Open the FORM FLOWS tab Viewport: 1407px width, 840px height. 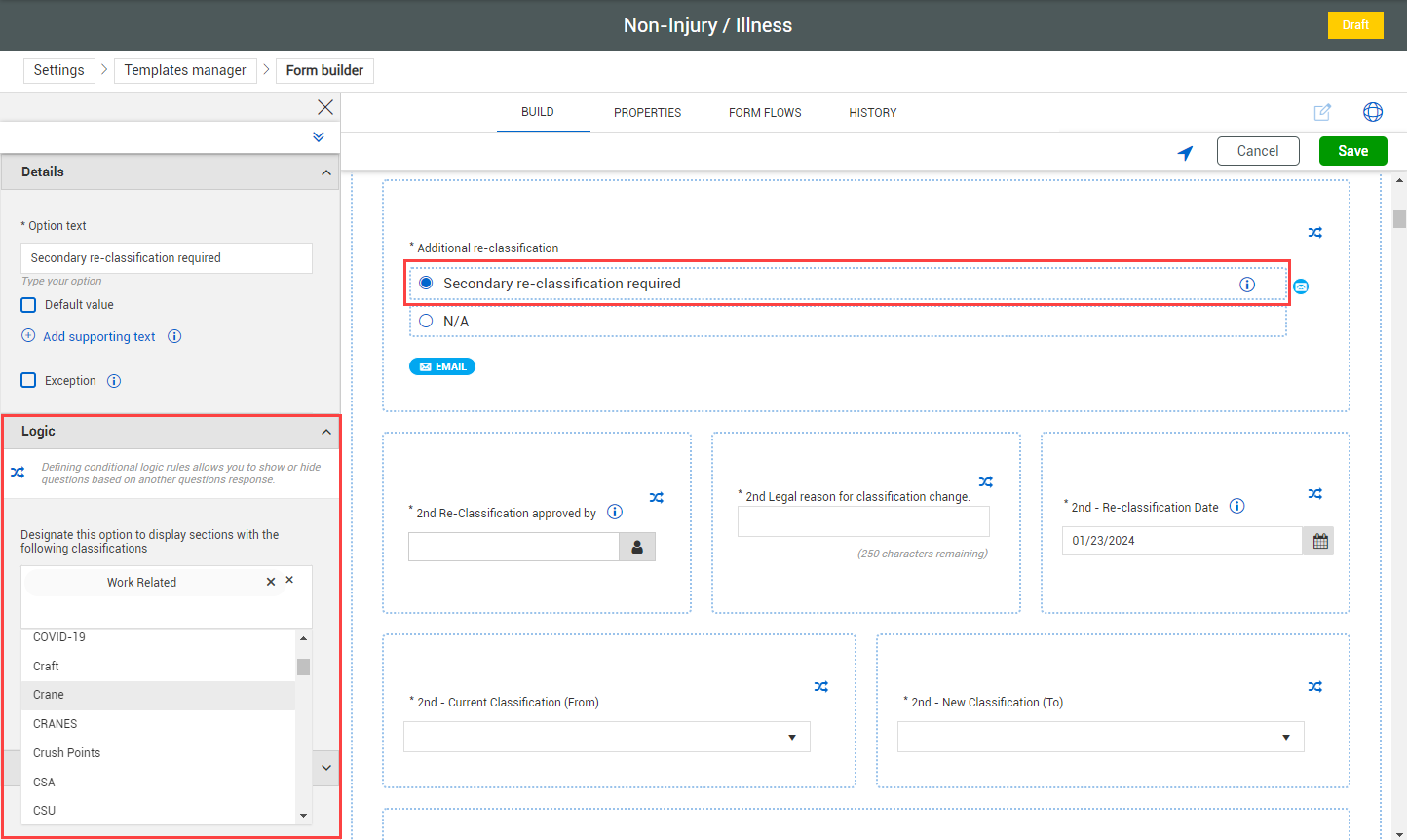[765, 113]
